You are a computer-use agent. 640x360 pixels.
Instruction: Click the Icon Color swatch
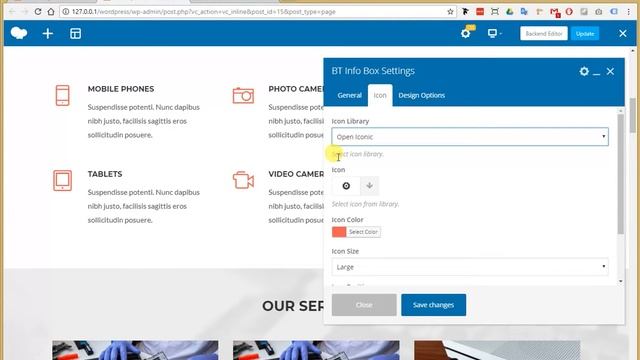339,232
